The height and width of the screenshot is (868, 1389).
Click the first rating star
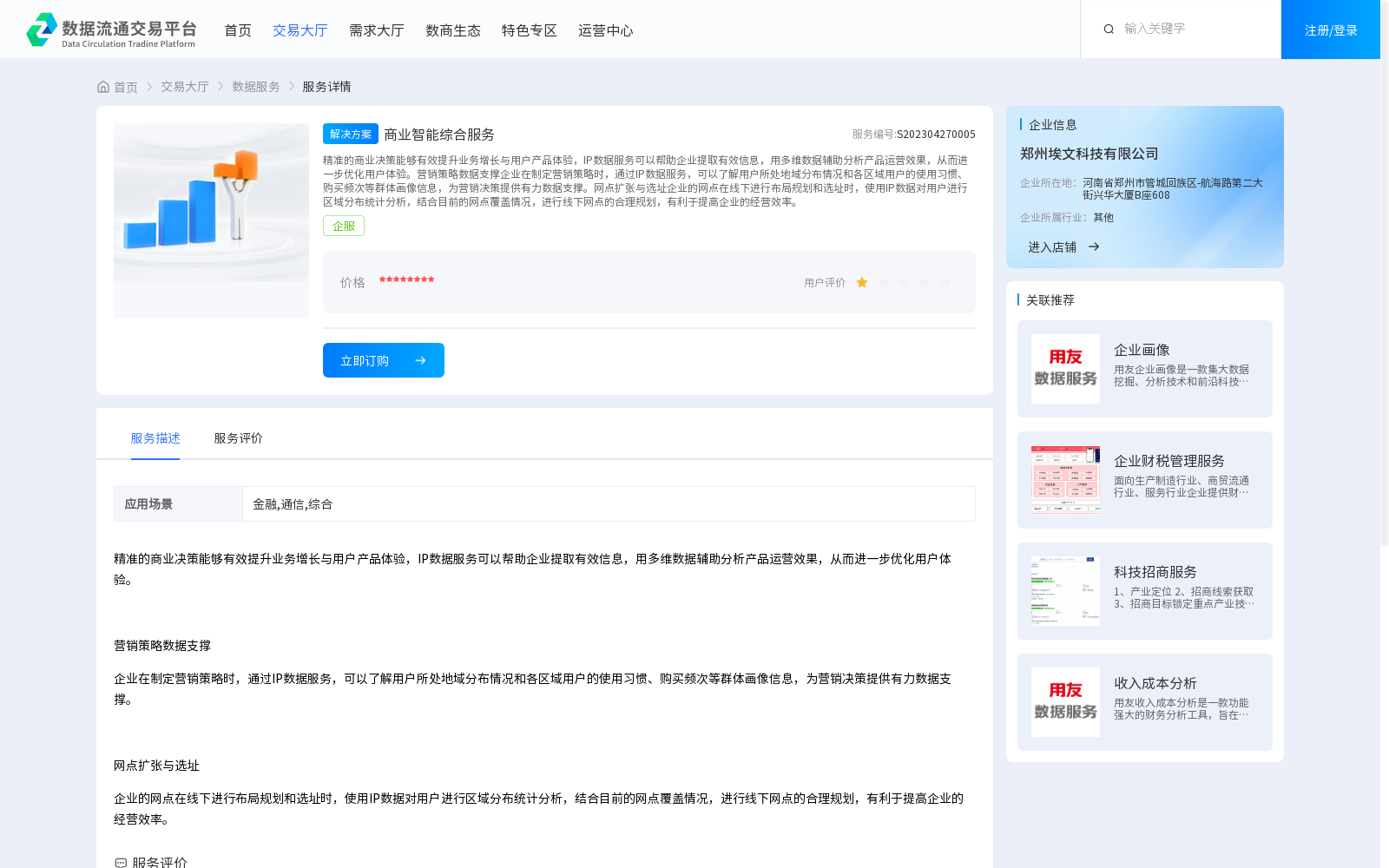(862, 282)
